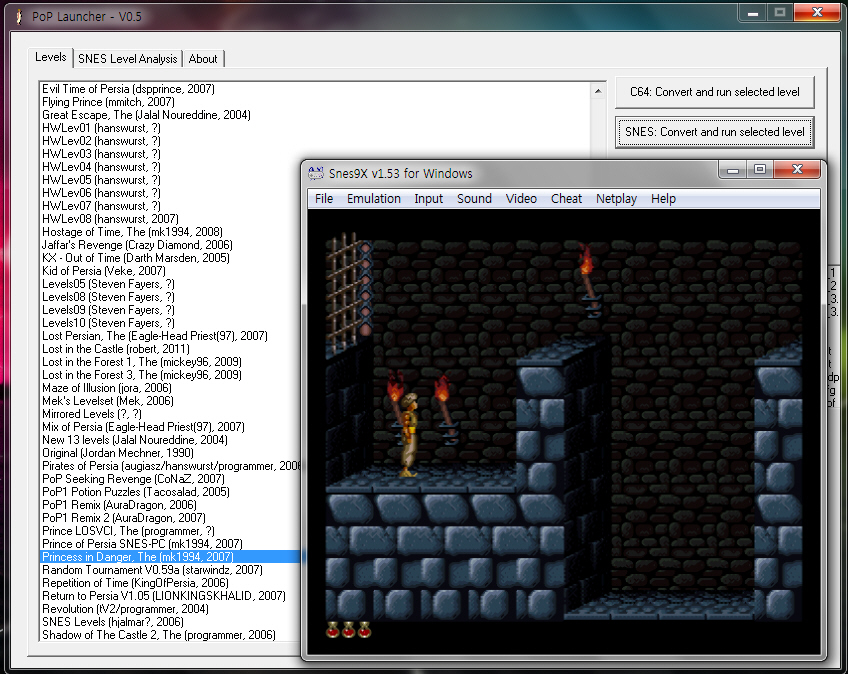Select Original (Jordan Mechner, 1990) level
The height and width of the screenshot is (674, 848).
118,453
